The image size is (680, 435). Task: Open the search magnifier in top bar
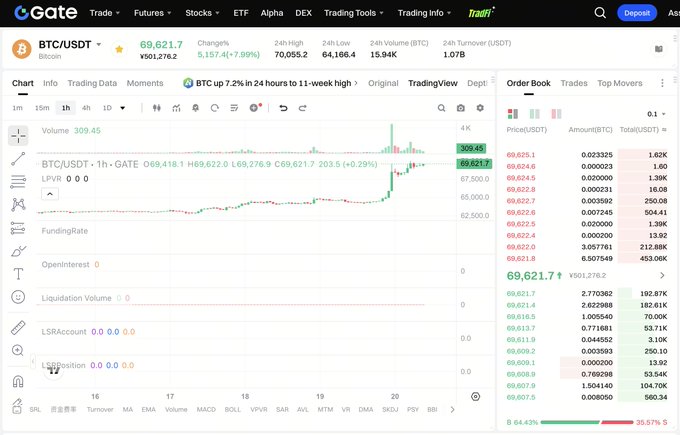[x=600, y=13]
